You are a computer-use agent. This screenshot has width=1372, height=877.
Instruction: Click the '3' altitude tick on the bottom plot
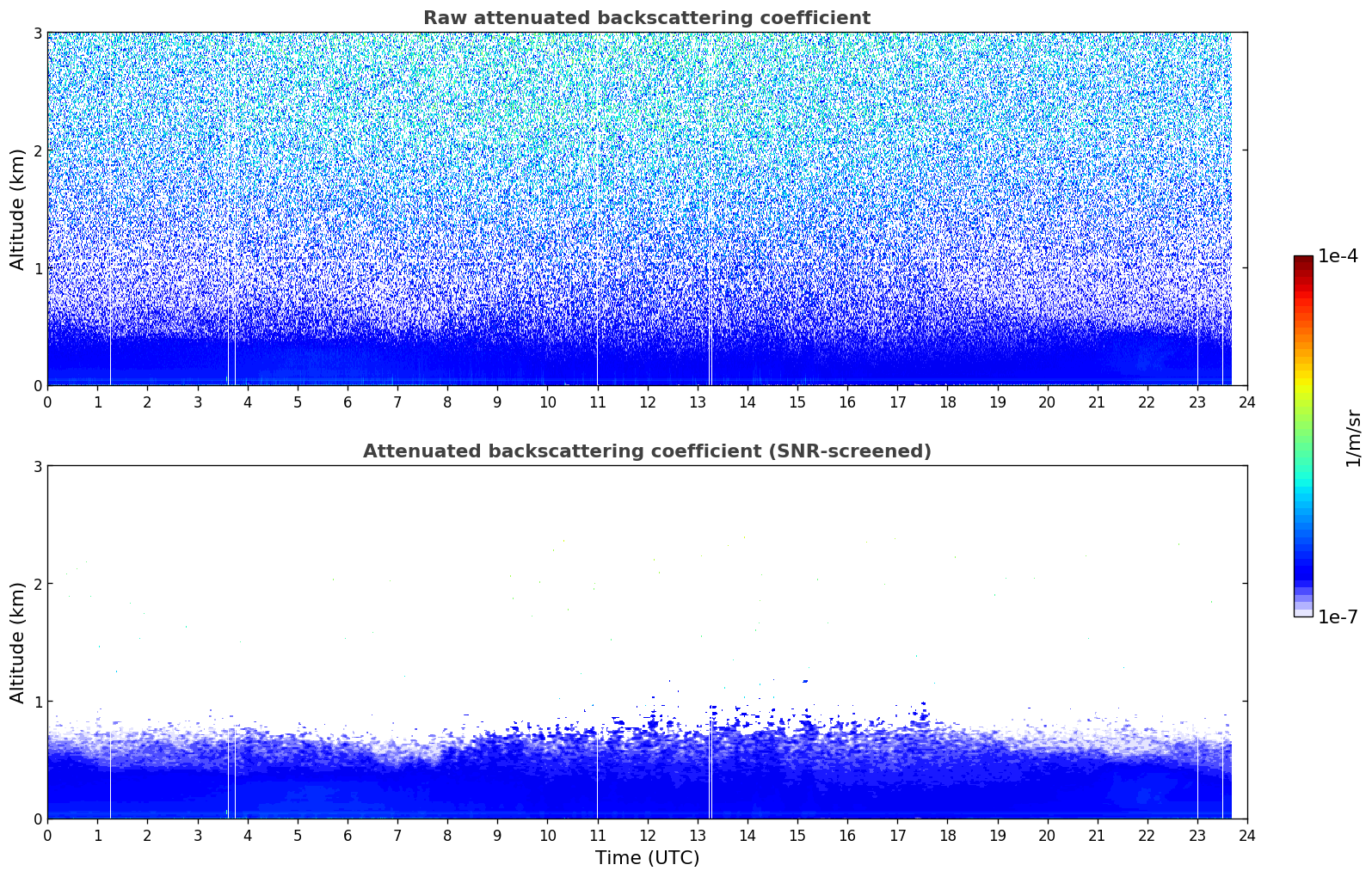point(38,466)
